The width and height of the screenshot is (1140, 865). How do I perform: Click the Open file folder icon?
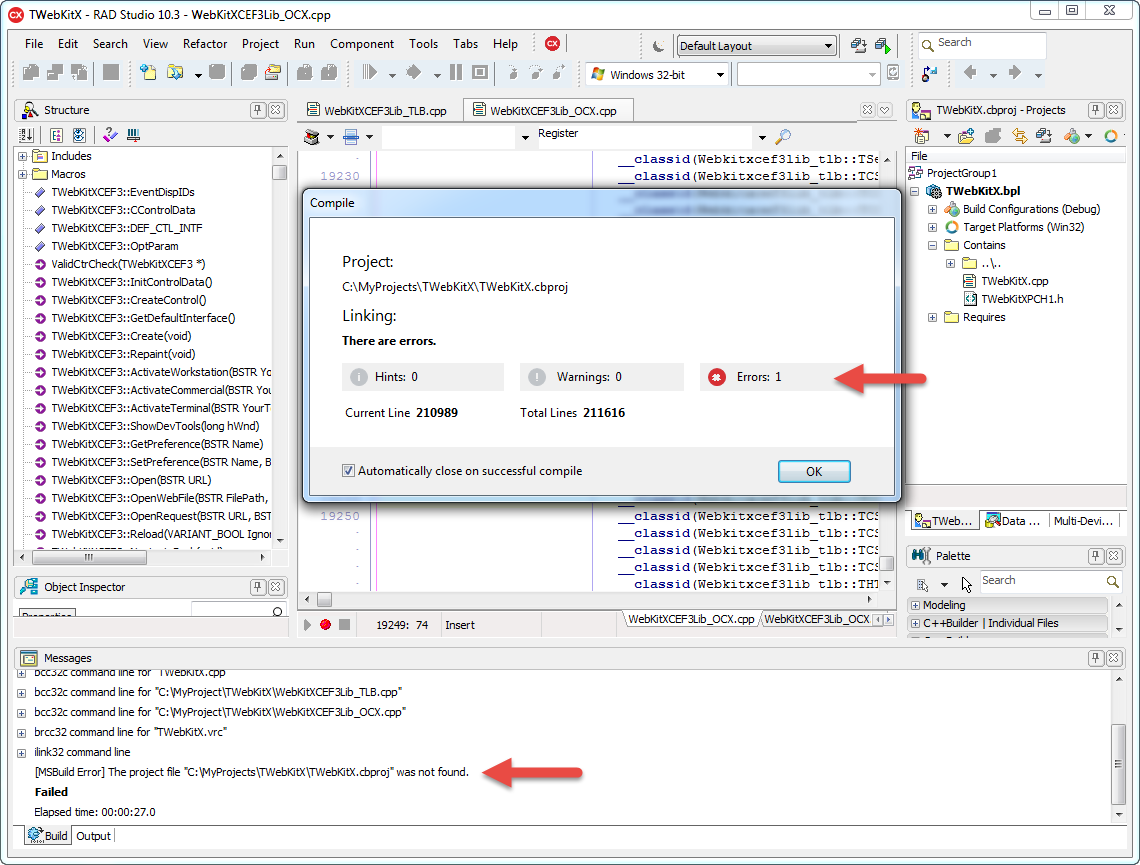tap(174, 72)
